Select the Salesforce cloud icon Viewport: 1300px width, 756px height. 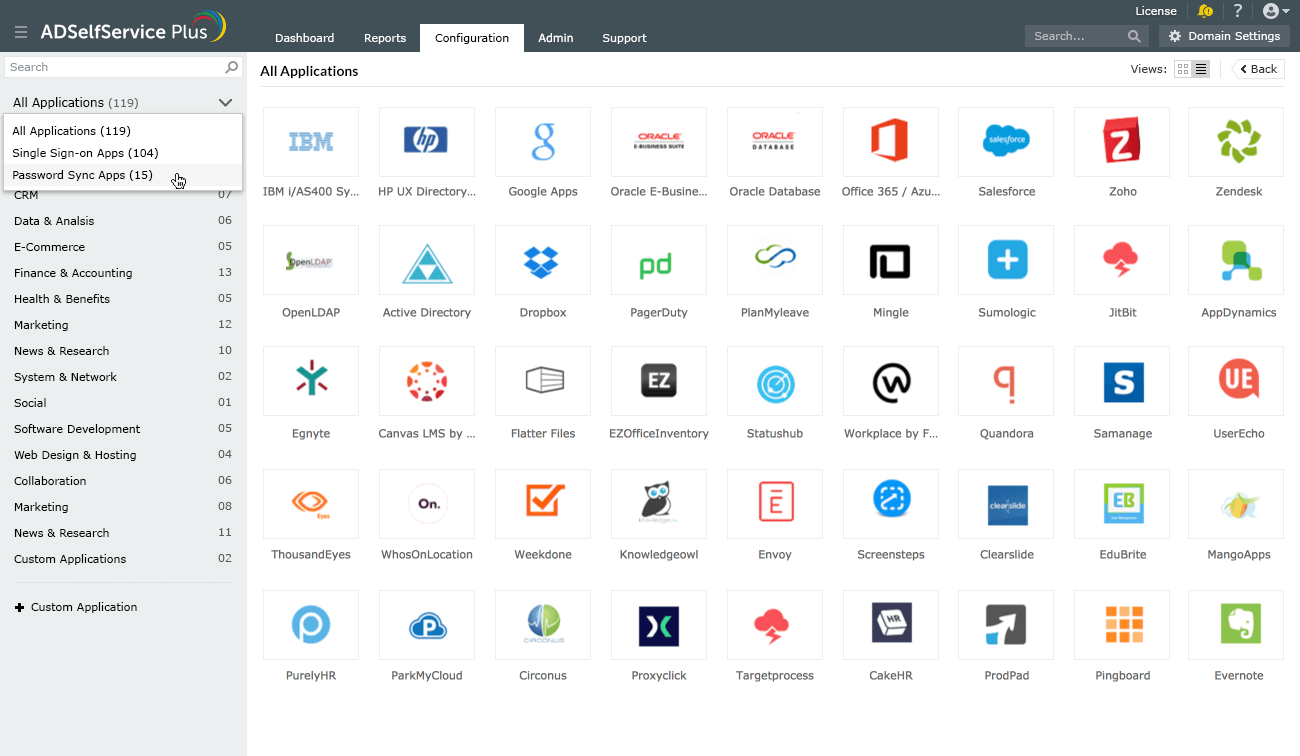click(1006, 142)
